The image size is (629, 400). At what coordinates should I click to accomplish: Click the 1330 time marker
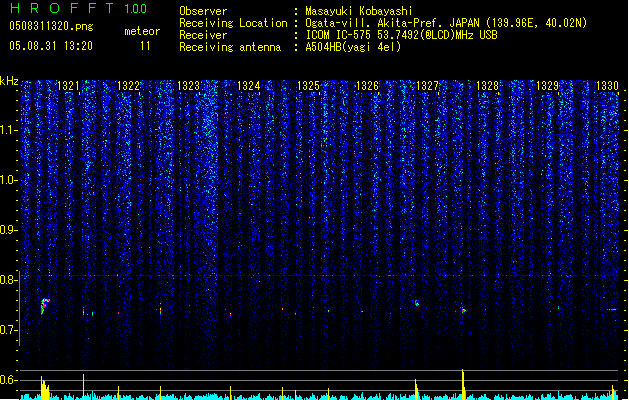(x=607, y=86)
